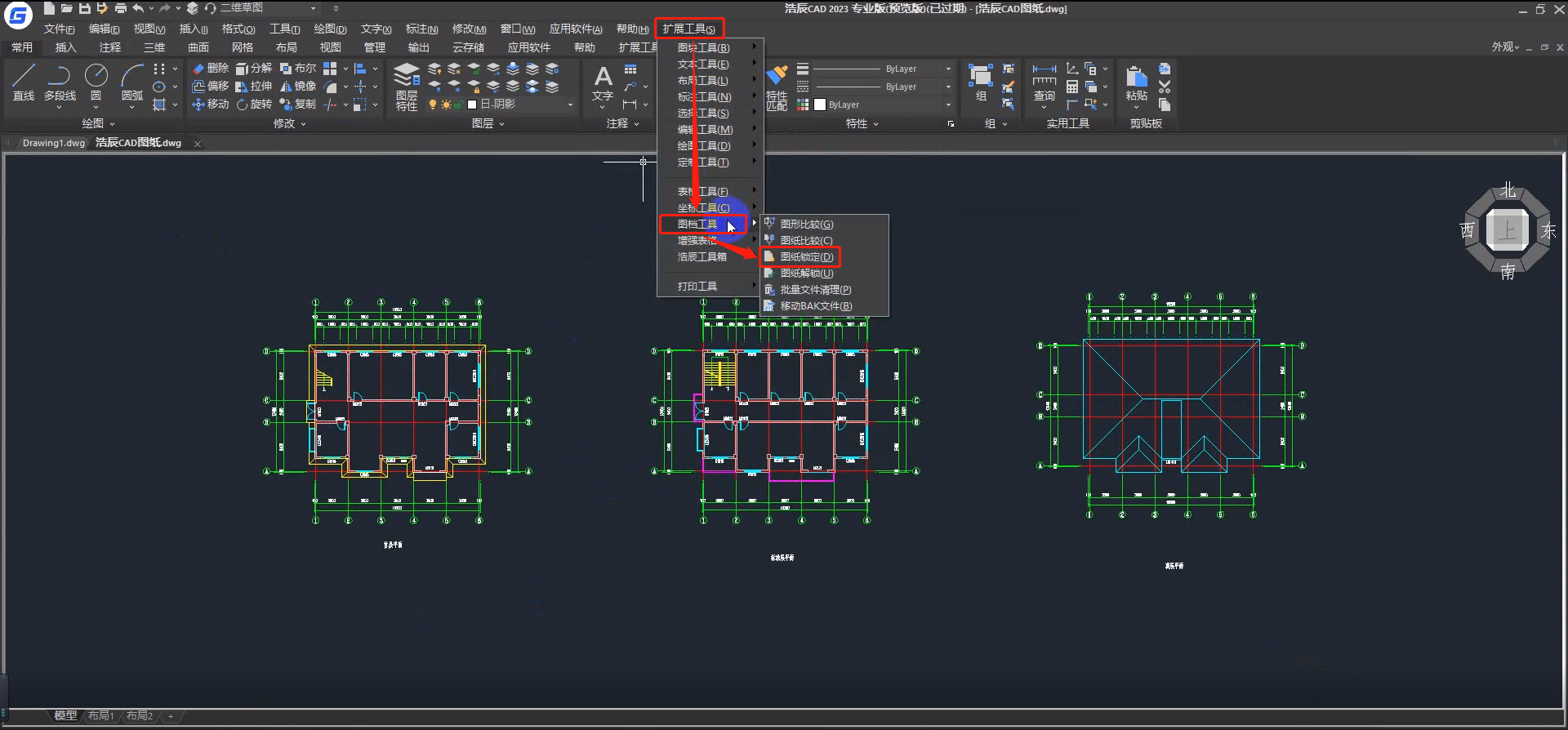
Task: Click the 删除 erase tool
Action: click(x=211, y=69)
